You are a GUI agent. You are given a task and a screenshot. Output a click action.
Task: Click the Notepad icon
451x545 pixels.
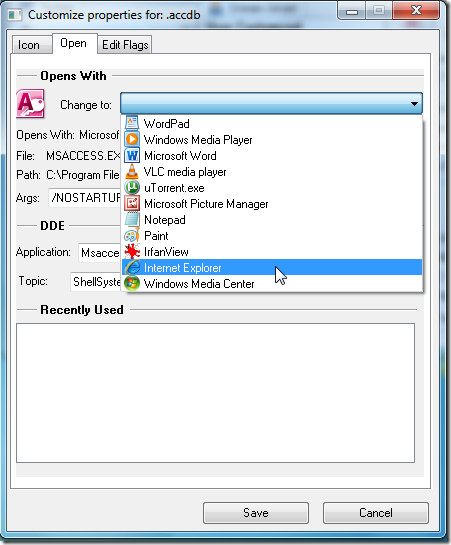click(x=132, y=219)
